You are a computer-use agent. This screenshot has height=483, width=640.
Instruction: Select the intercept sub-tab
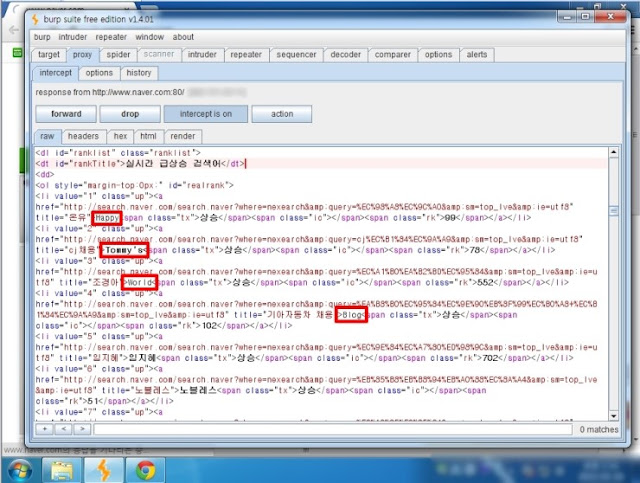coord(56,73)
